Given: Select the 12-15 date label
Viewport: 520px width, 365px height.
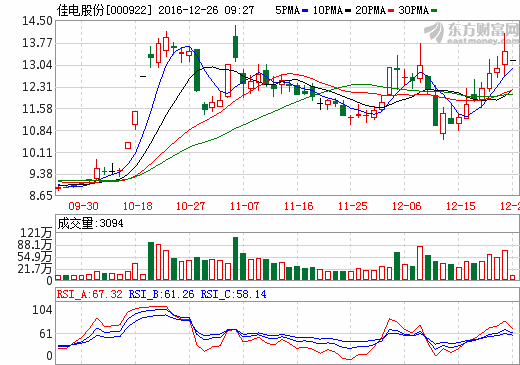Looking at the screenshot, I should 460,206.
